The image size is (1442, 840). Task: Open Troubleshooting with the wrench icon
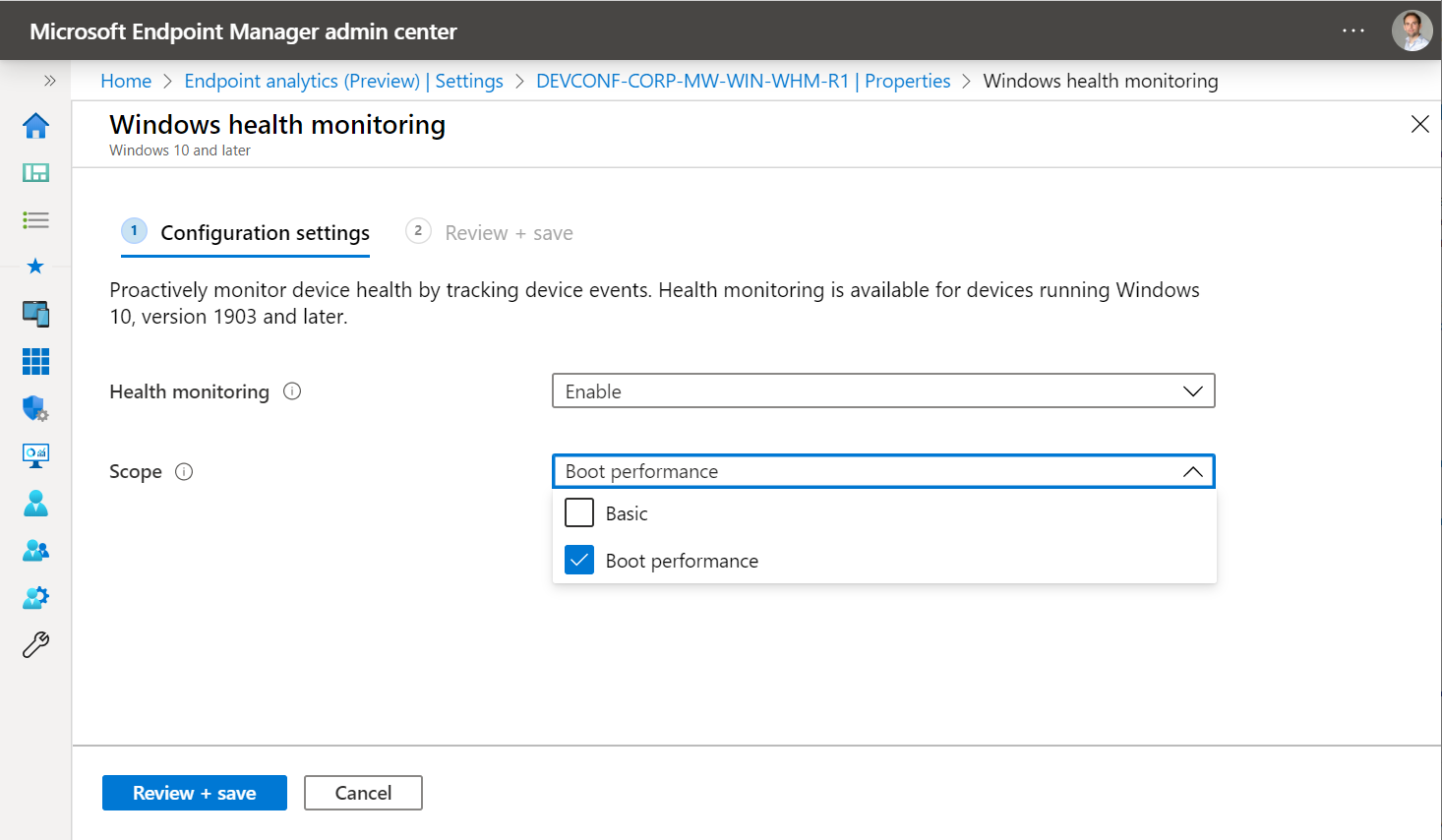click(x=35, y=644)
